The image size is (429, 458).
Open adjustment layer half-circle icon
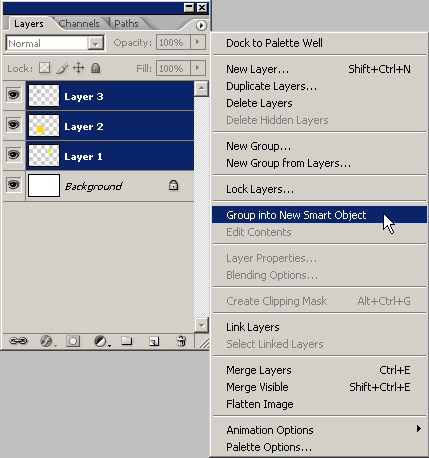101,341
